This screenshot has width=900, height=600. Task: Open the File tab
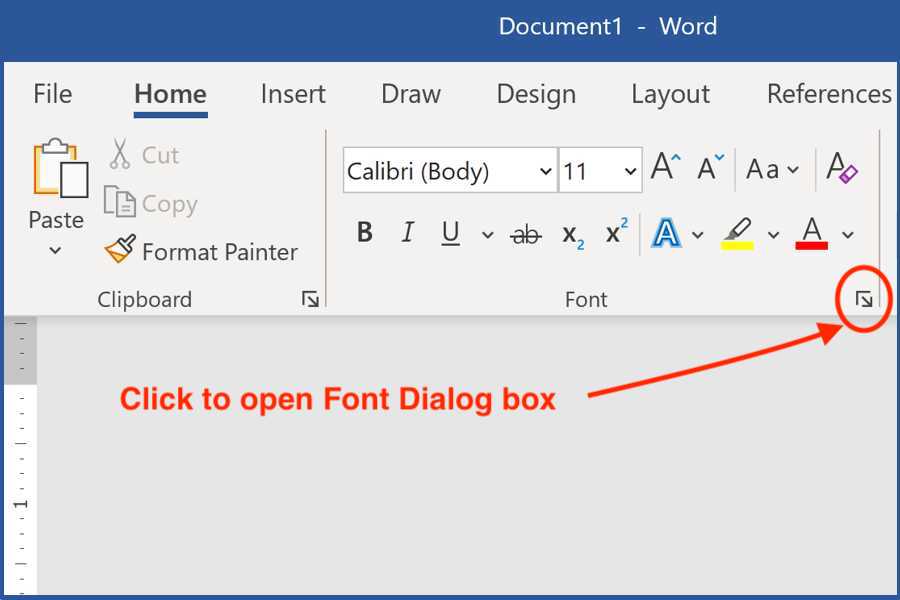53,94
